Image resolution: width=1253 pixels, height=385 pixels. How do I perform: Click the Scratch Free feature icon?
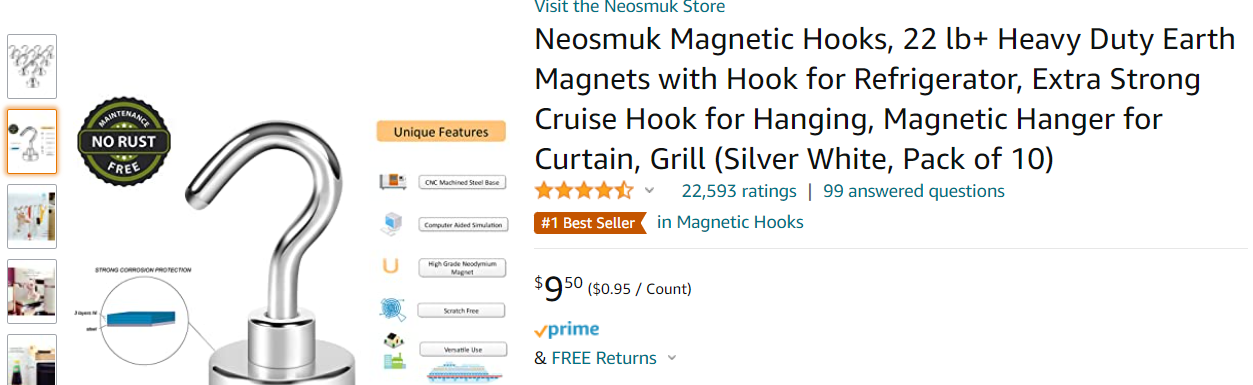(x=392, y=308)
